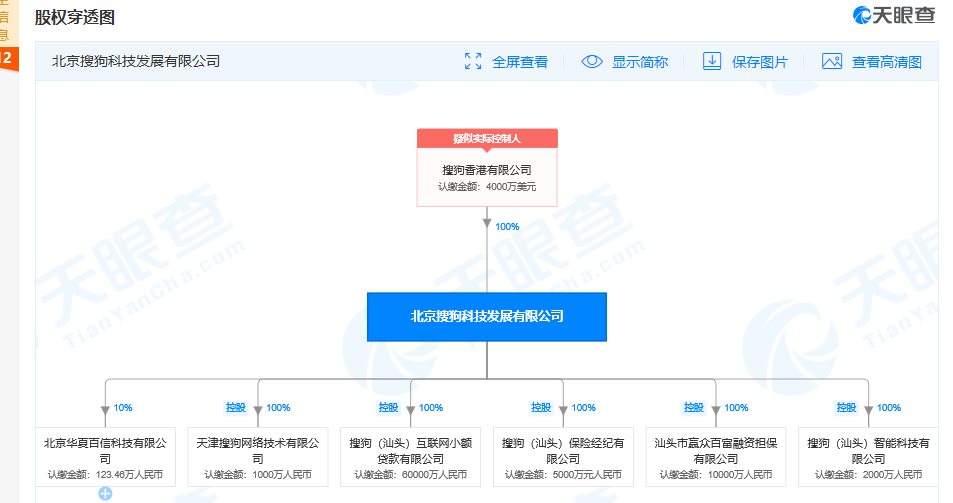Image resolution: width=953 pixels, height=503 pixels.
Task: Open 全屏查看 fullscreen view
Action: click(520, 62)
